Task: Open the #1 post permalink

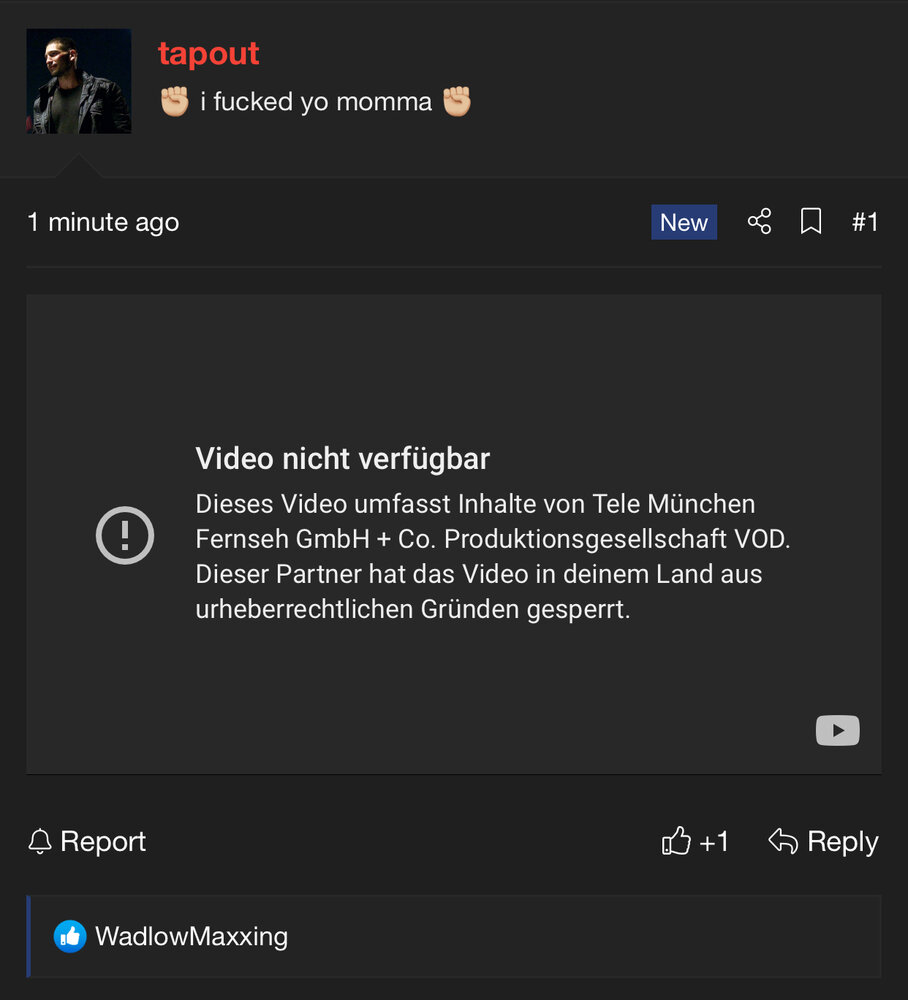Action: click(865, 222)
